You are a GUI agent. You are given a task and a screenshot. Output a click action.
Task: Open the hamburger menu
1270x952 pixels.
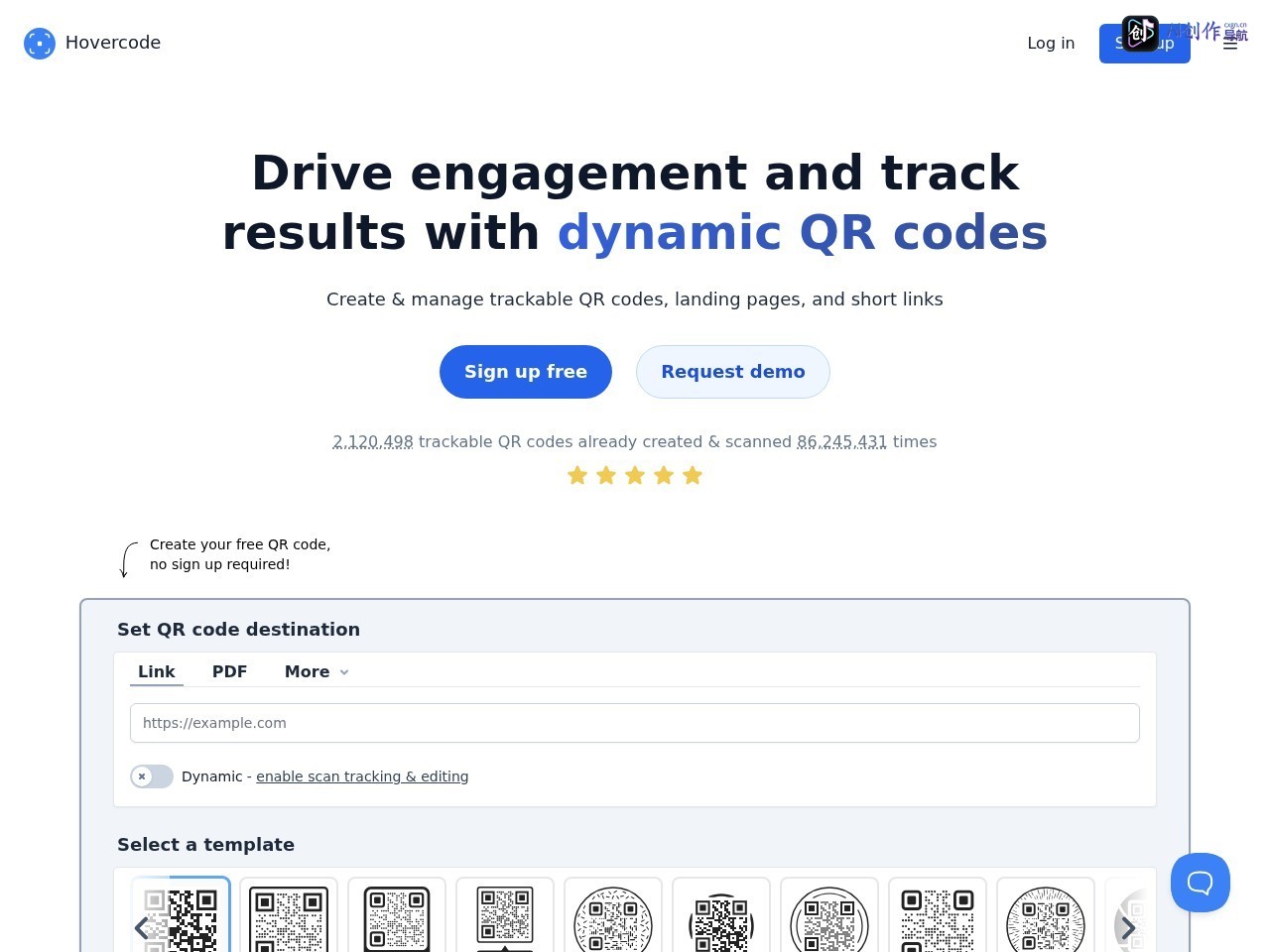tap(1230, 44)
